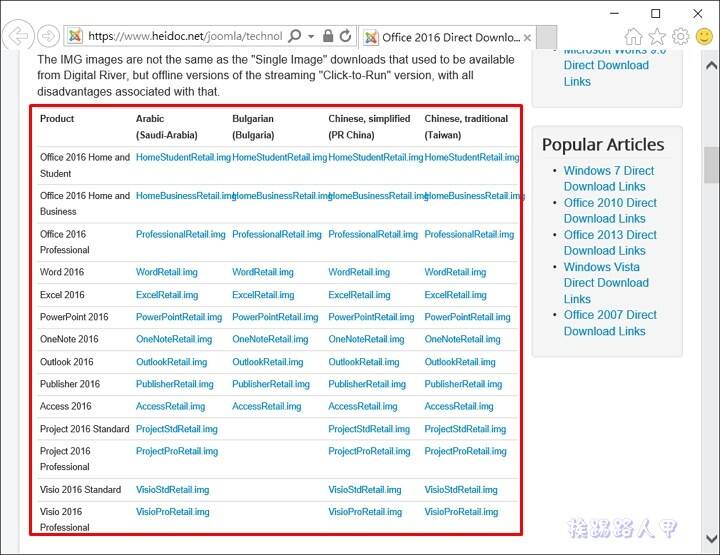Download Chinese traditional PowerPointRetail.img
This screenshot has width=720, height=555.
pos(467,317)
